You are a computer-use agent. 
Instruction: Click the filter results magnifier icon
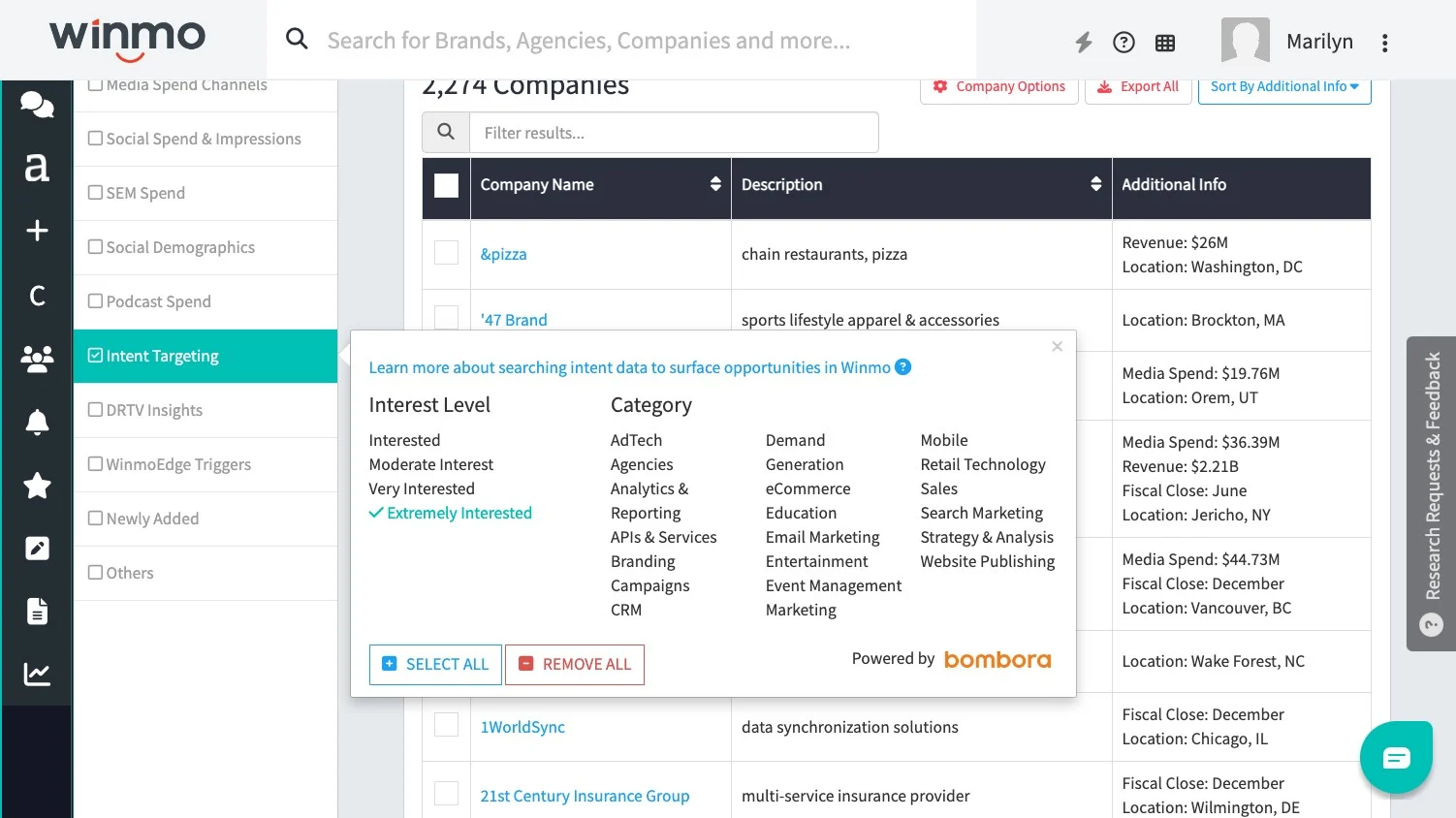tap(446, 132)
